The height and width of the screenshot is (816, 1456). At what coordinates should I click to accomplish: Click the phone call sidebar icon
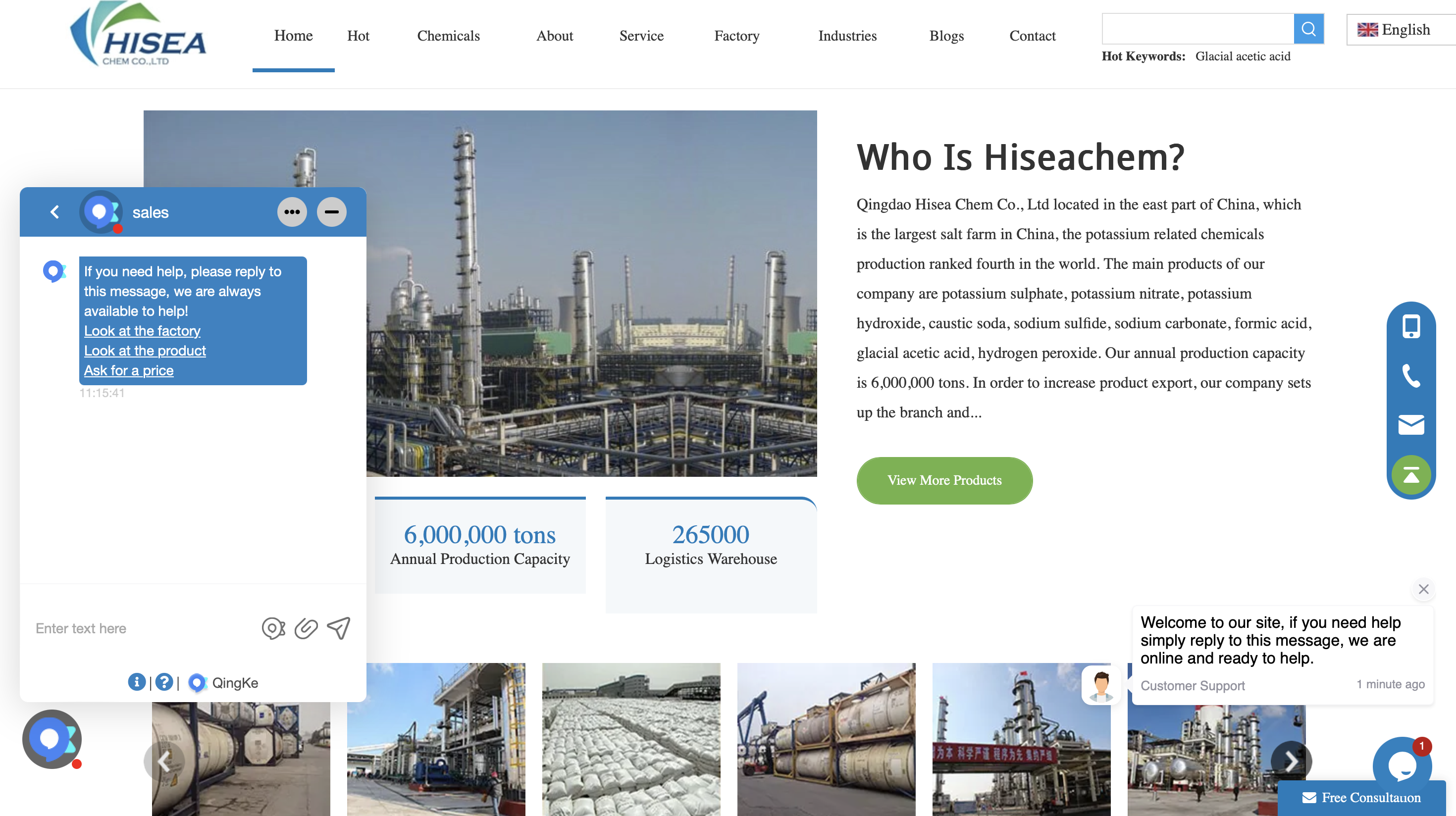tap(1411, 376)
